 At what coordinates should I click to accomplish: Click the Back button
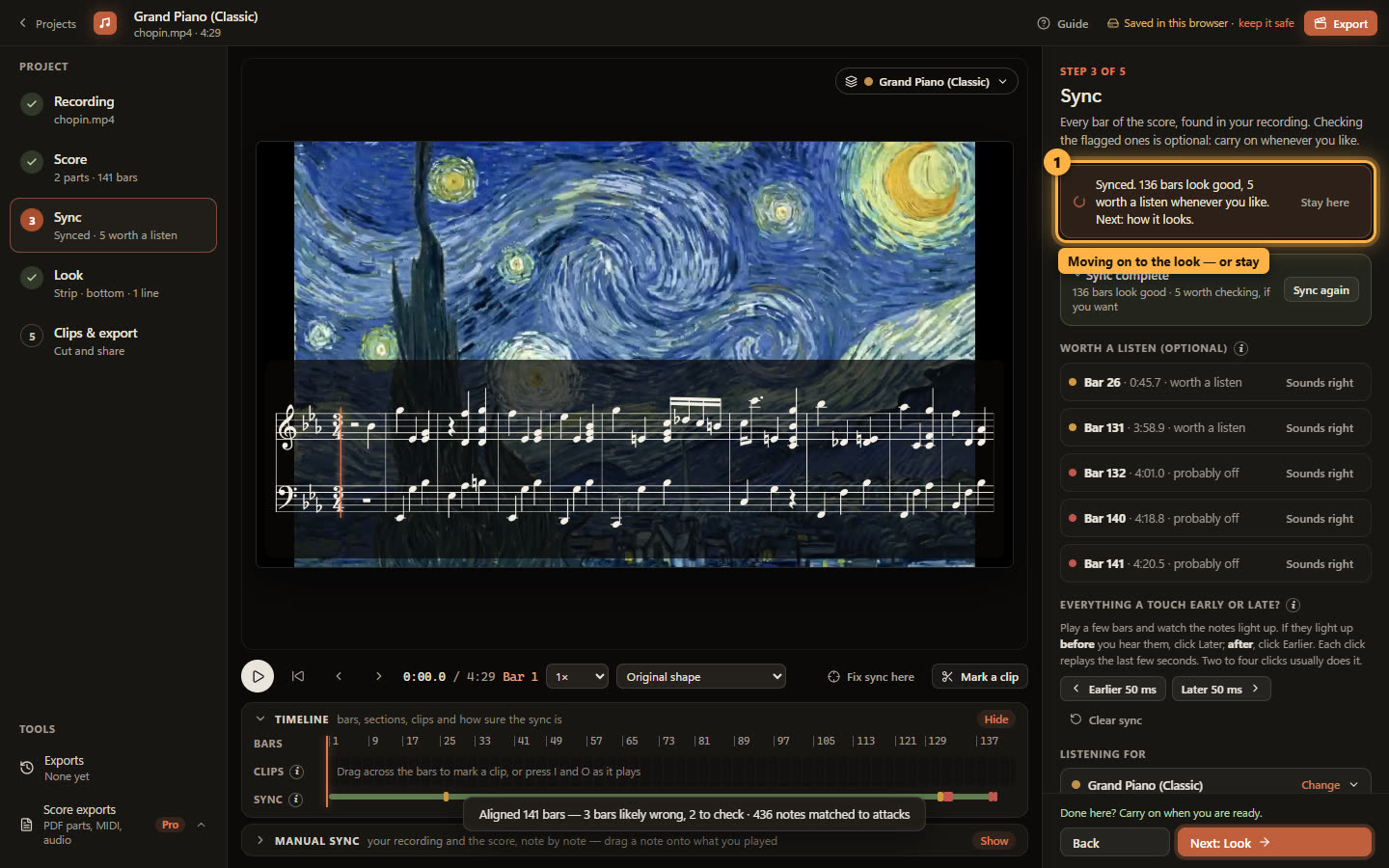tap(1115, 843)
